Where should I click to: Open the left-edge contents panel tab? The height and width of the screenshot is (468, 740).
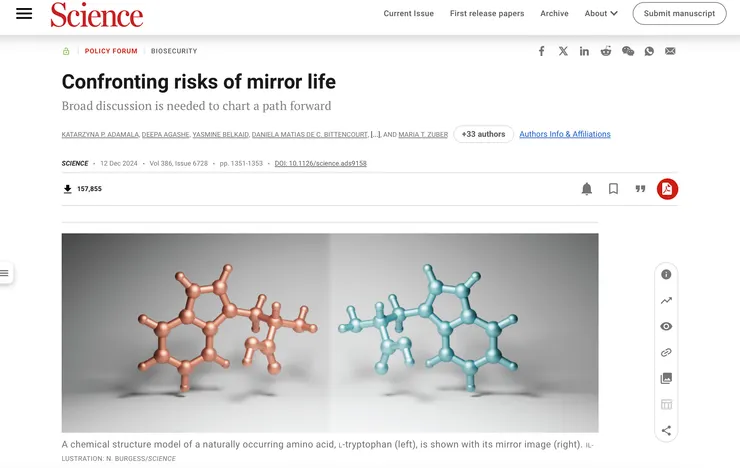tap(6, 273)
